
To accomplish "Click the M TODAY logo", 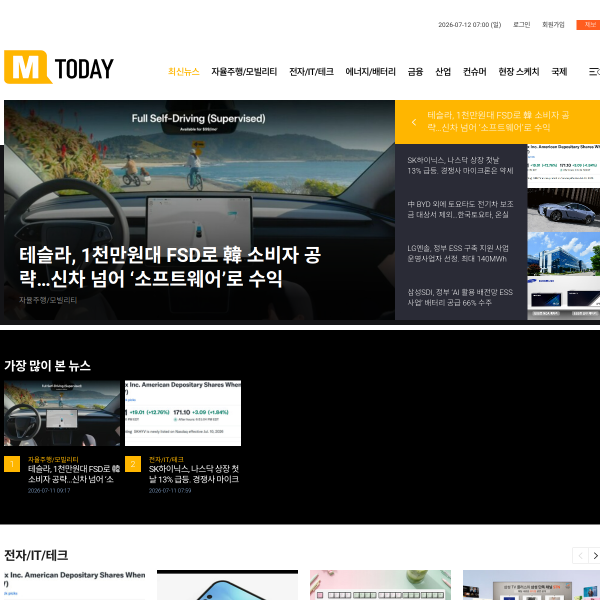I will [59, 67].
